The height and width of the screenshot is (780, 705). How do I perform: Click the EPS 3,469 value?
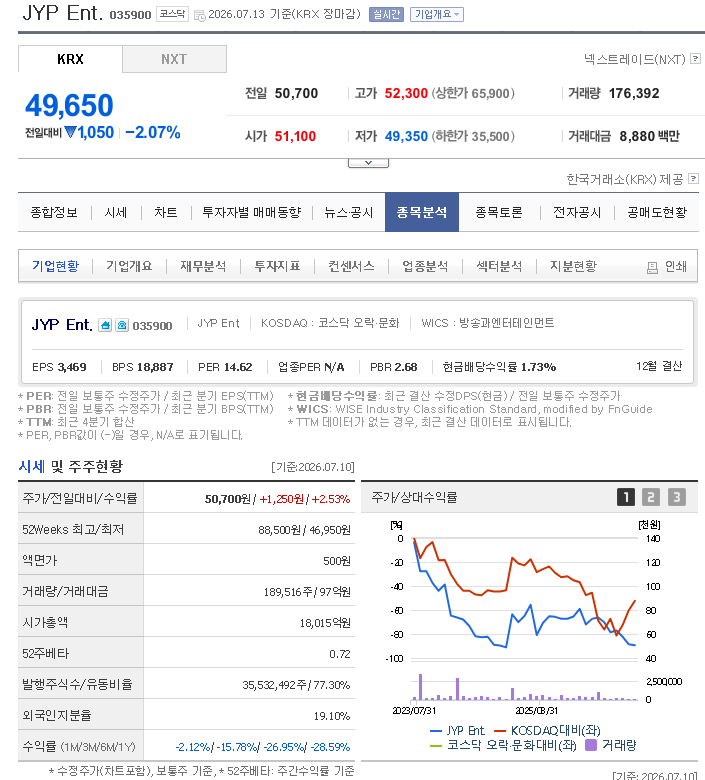click(72, 367)
